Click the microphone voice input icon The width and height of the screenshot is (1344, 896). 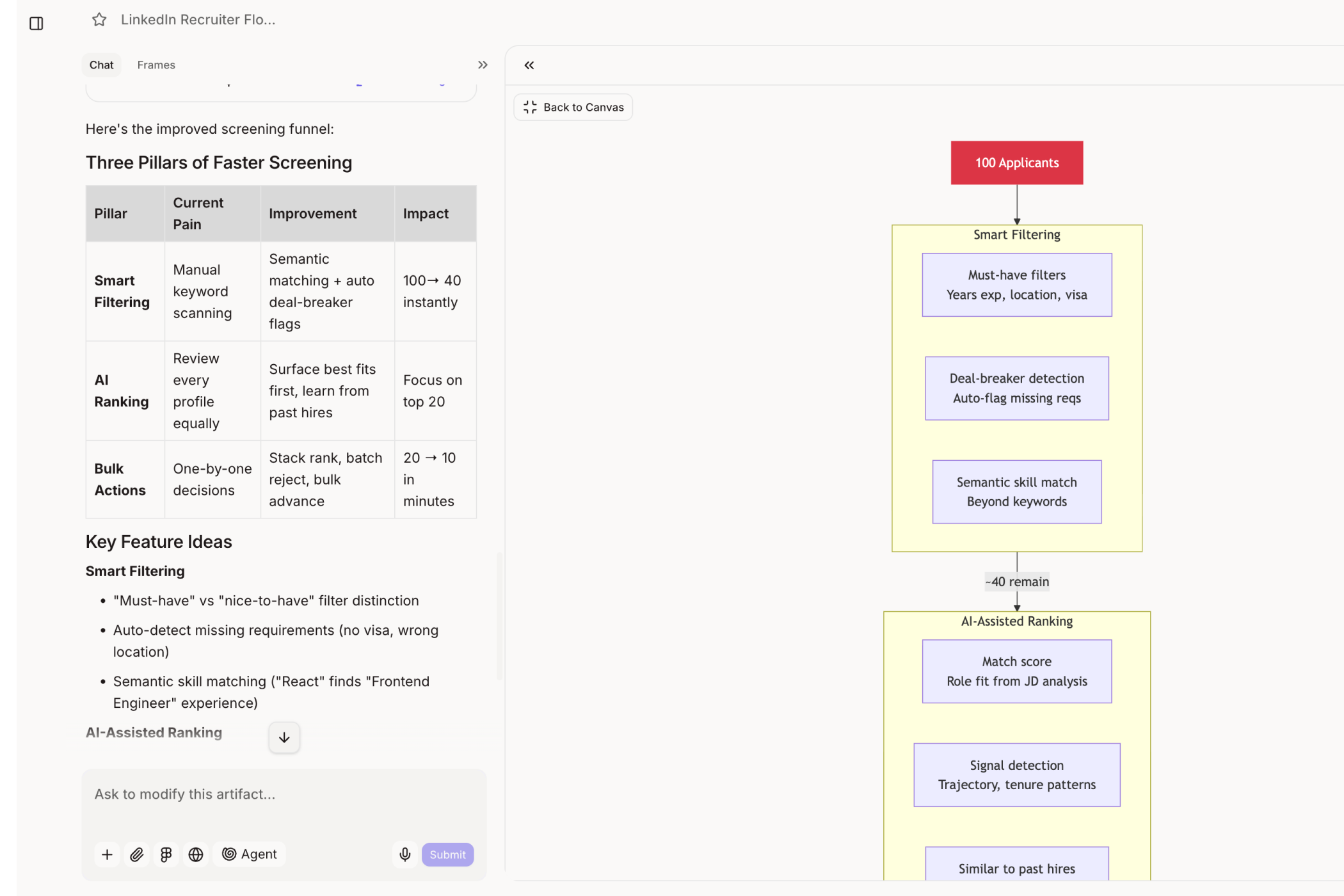coord(405,854)
